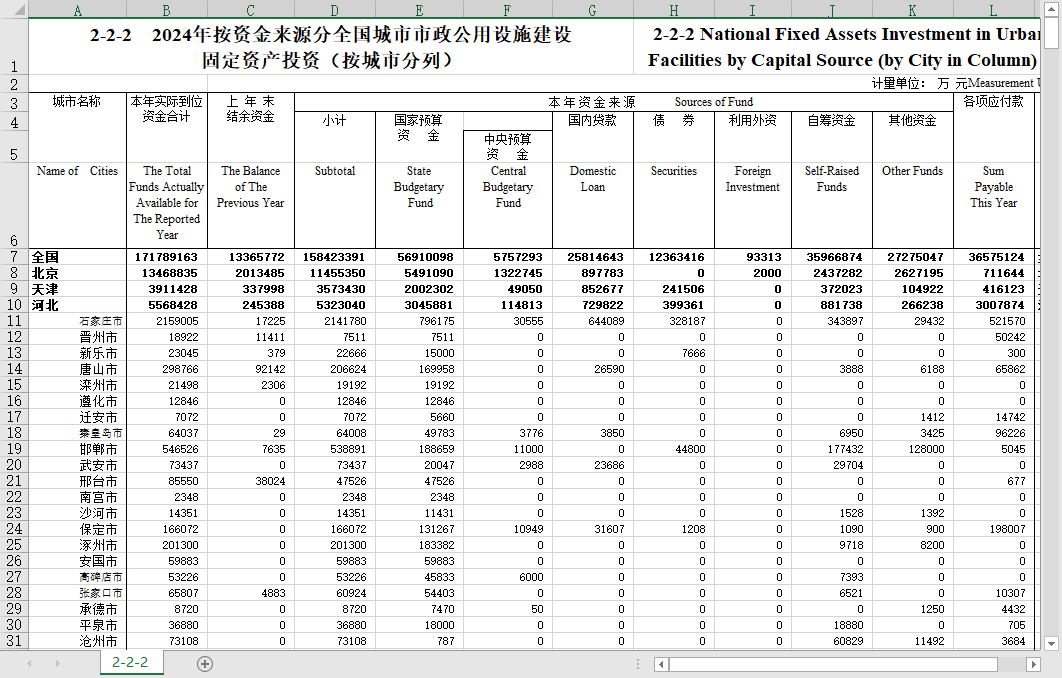Viewport: 1062px width, 678px height.
Task: Select column D header
Action: pos(335,10)
